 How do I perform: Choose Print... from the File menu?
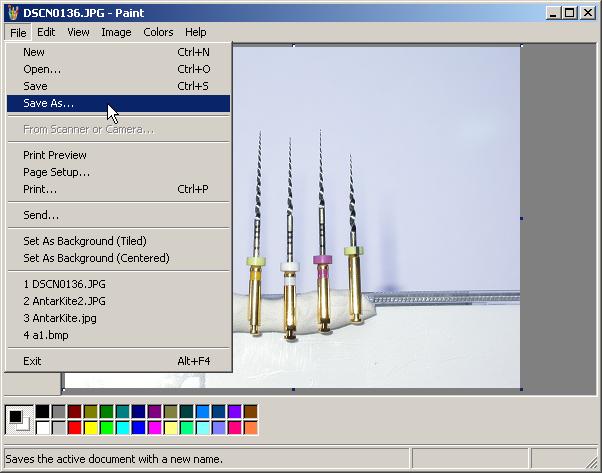click(x=118, y=189)
